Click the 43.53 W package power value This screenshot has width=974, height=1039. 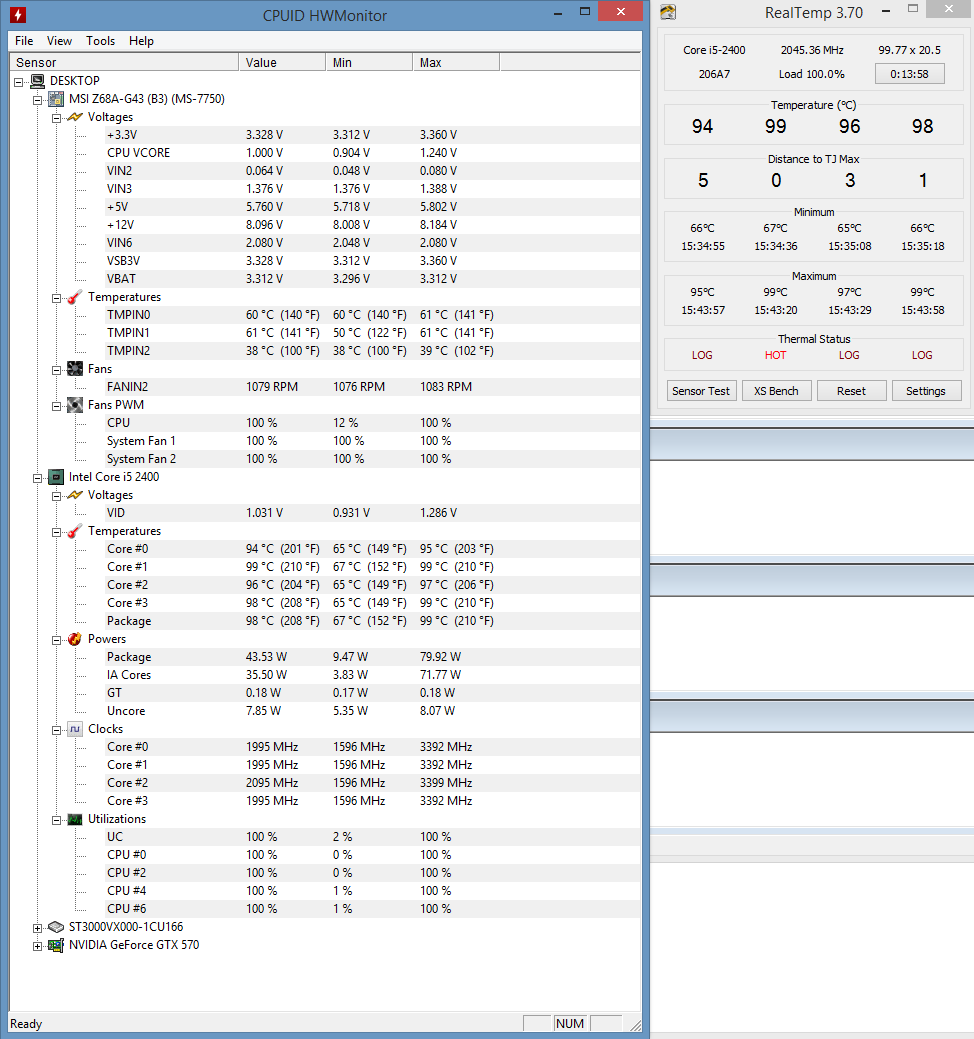pyautogui.click(x=266, y=657)
